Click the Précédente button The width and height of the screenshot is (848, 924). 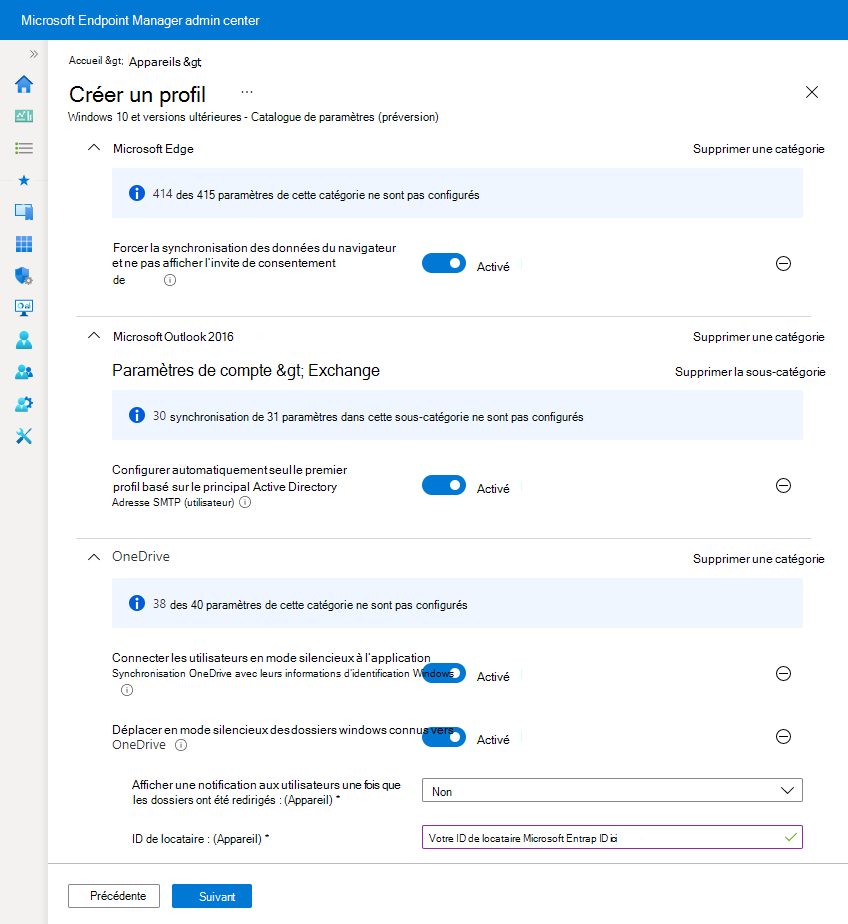tap(113, 896)
